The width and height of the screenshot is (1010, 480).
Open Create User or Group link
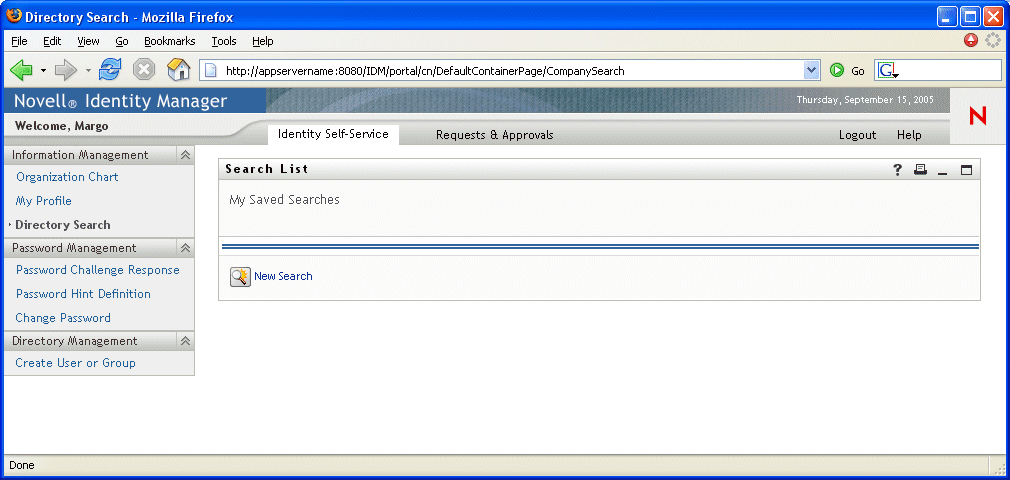pos(75,363)
